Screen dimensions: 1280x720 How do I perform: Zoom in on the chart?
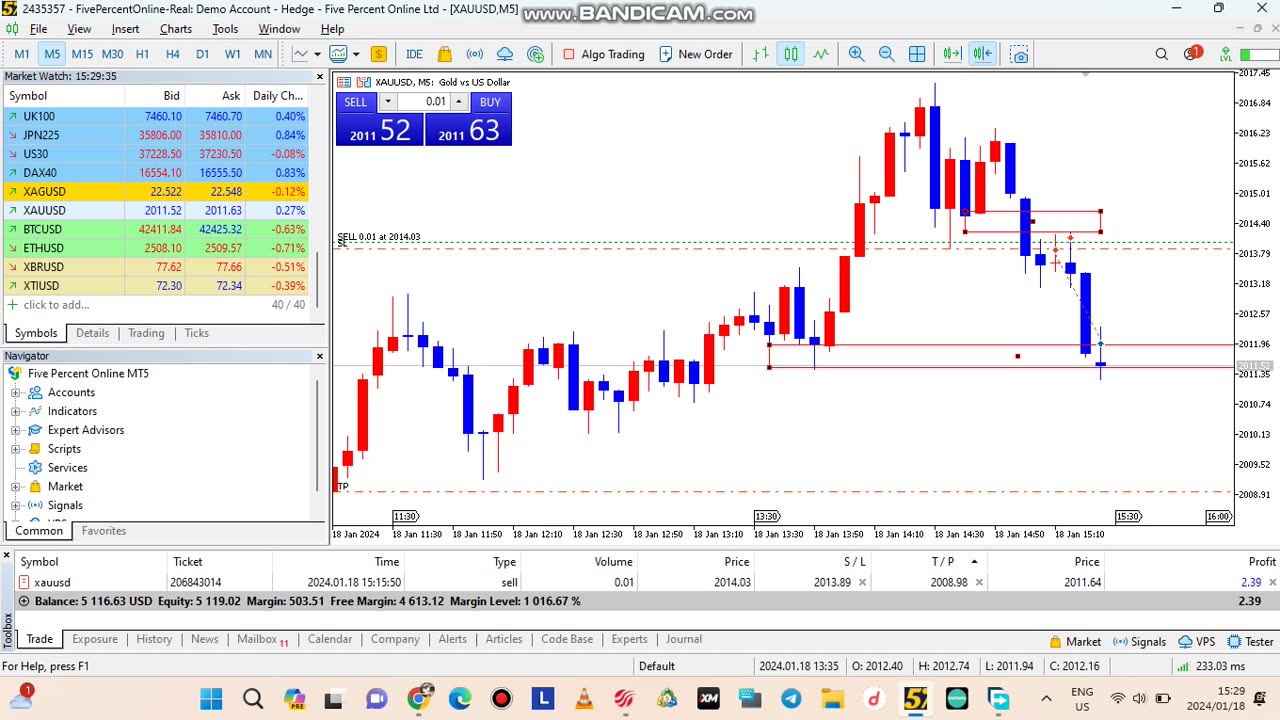click(857, 54)
